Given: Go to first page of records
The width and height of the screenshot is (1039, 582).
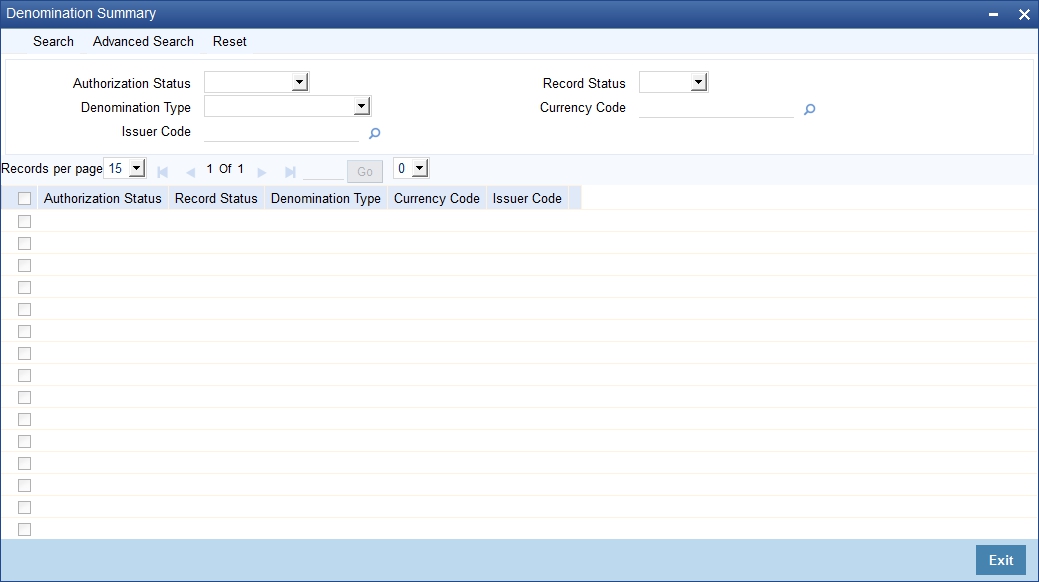Looking at the screenshot, I should coord(162,172).
